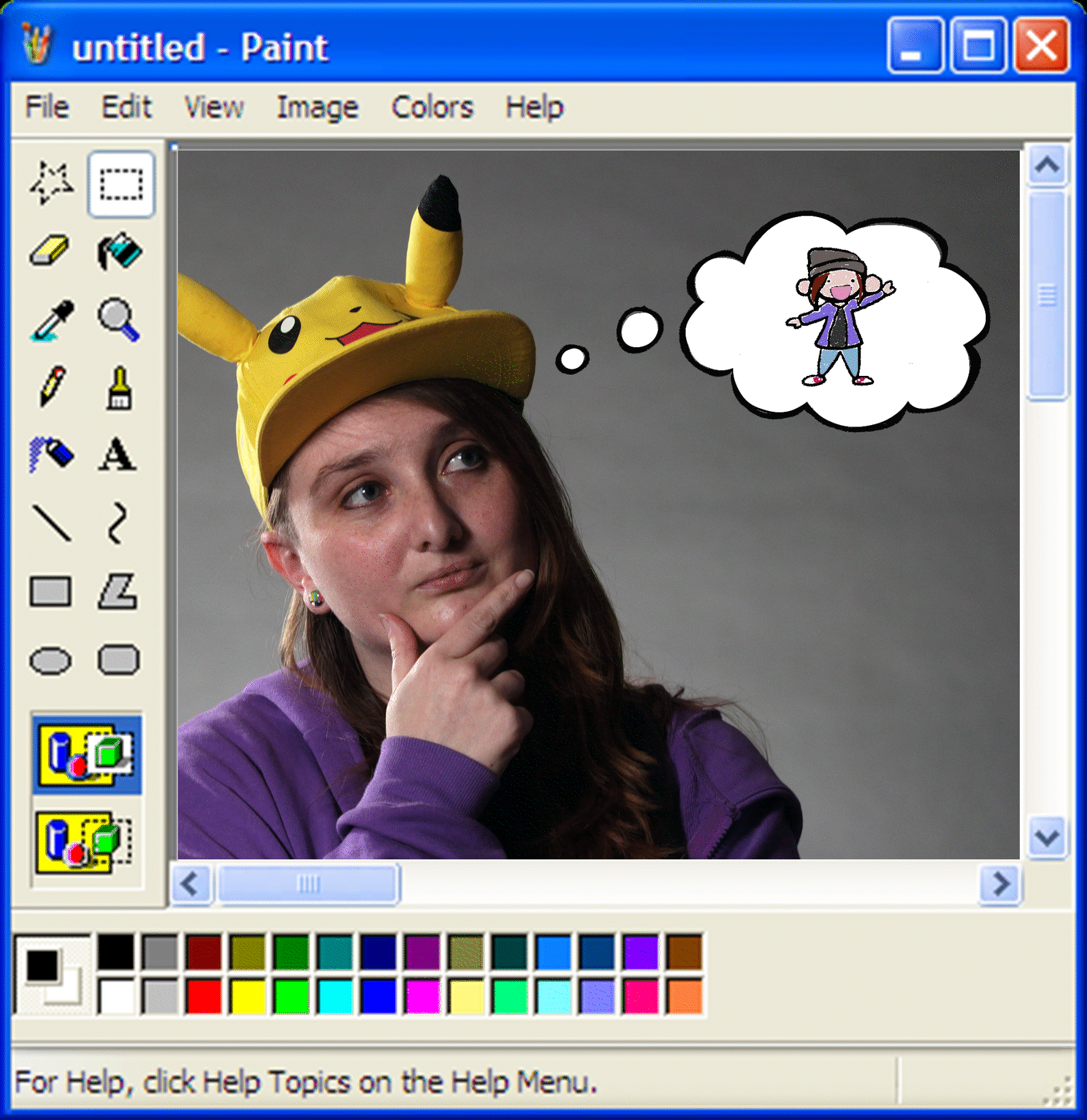Pick the teal color swatch
1087x1120 pixels.
[335, 952]
